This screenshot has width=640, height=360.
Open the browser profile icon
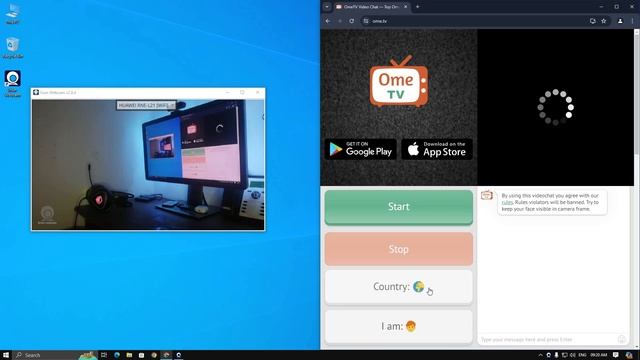click(x=620, y=21)
